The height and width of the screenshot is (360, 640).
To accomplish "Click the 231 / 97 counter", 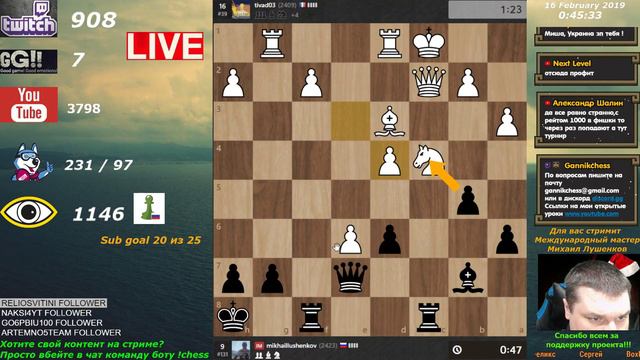I will 98,165.
